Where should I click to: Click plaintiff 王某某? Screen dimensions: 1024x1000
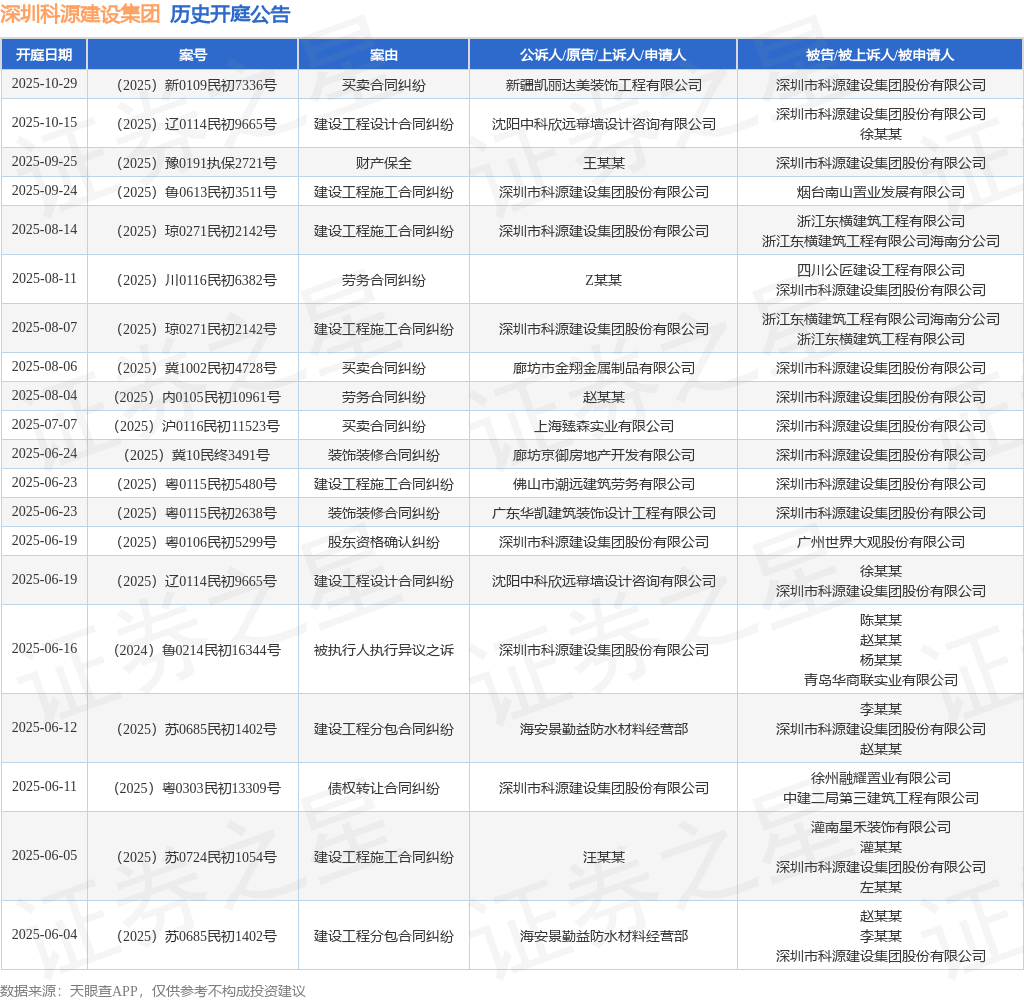point(603,163)
